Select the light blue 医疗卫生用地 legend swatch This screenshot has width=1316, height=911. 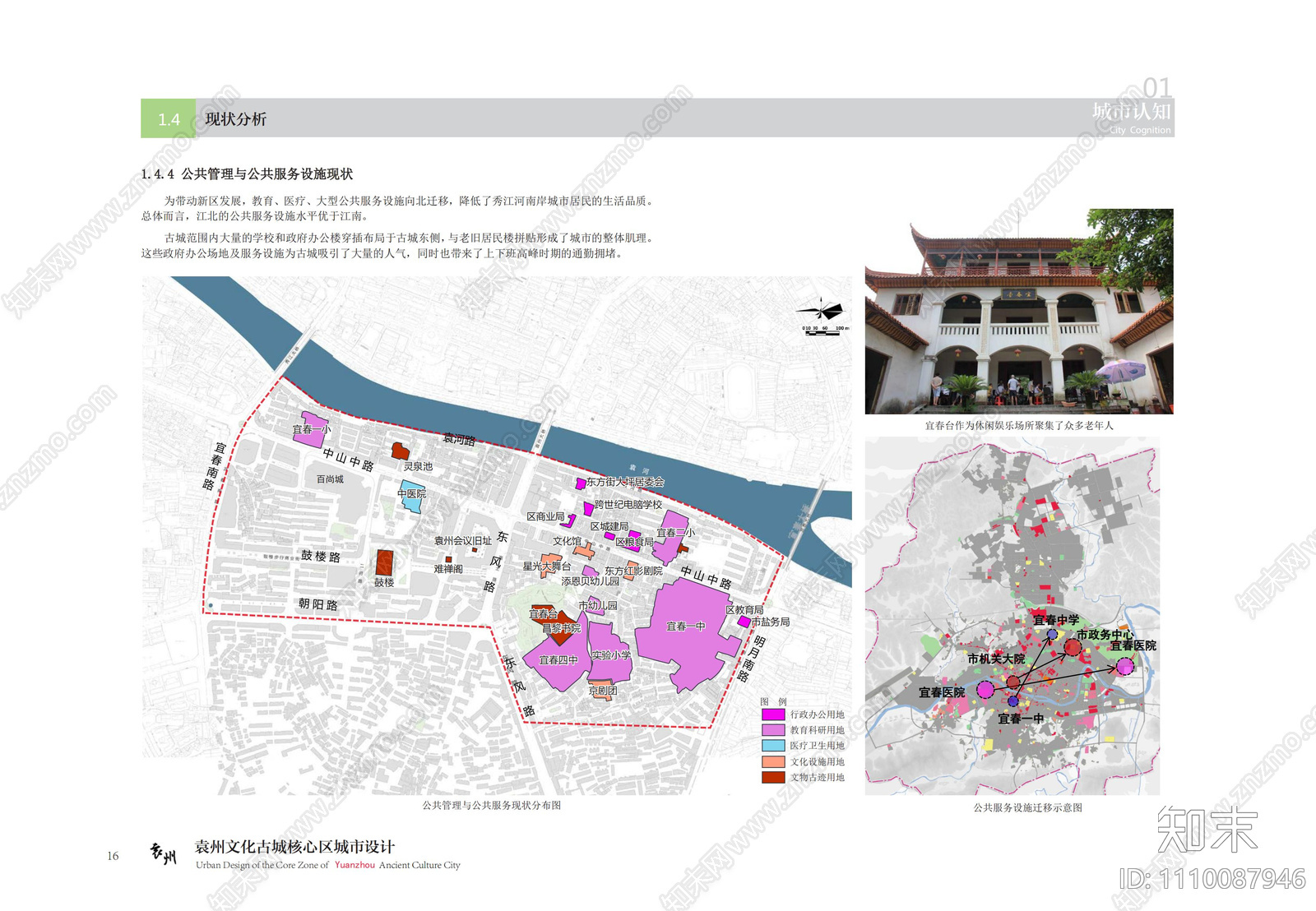click(773, 746)
